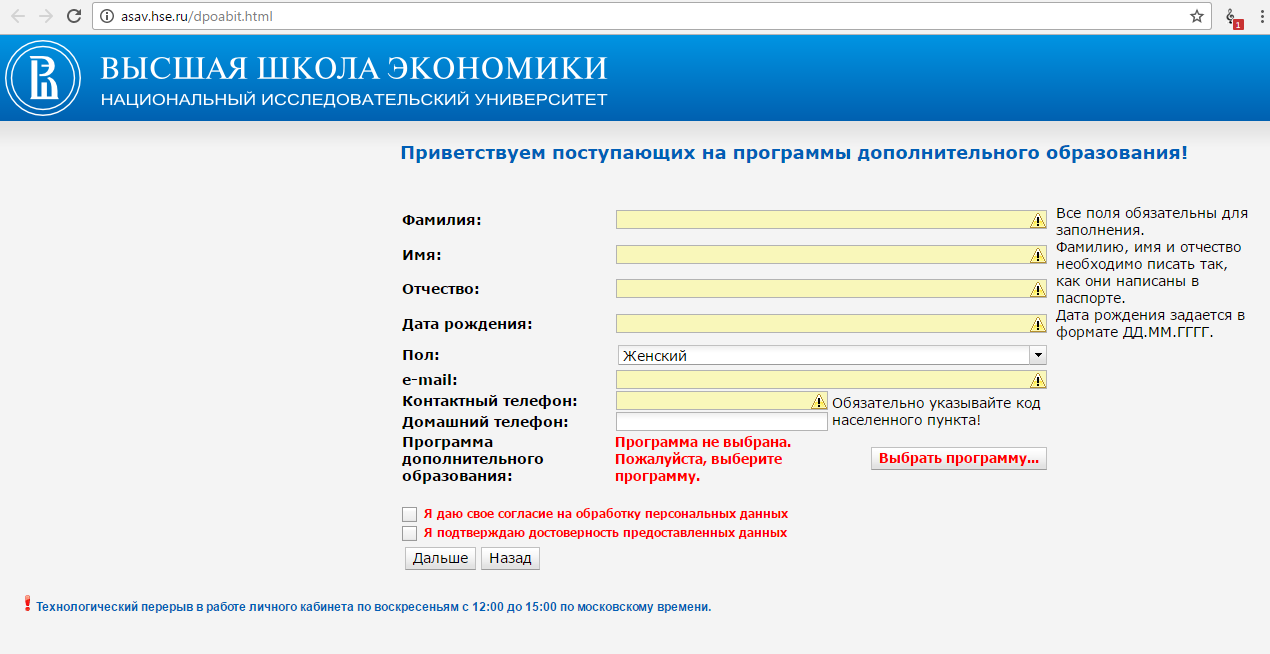1270x654 pixels.
Task: Click the Обязательно указывайте код hint text
Action: (937, 411)
